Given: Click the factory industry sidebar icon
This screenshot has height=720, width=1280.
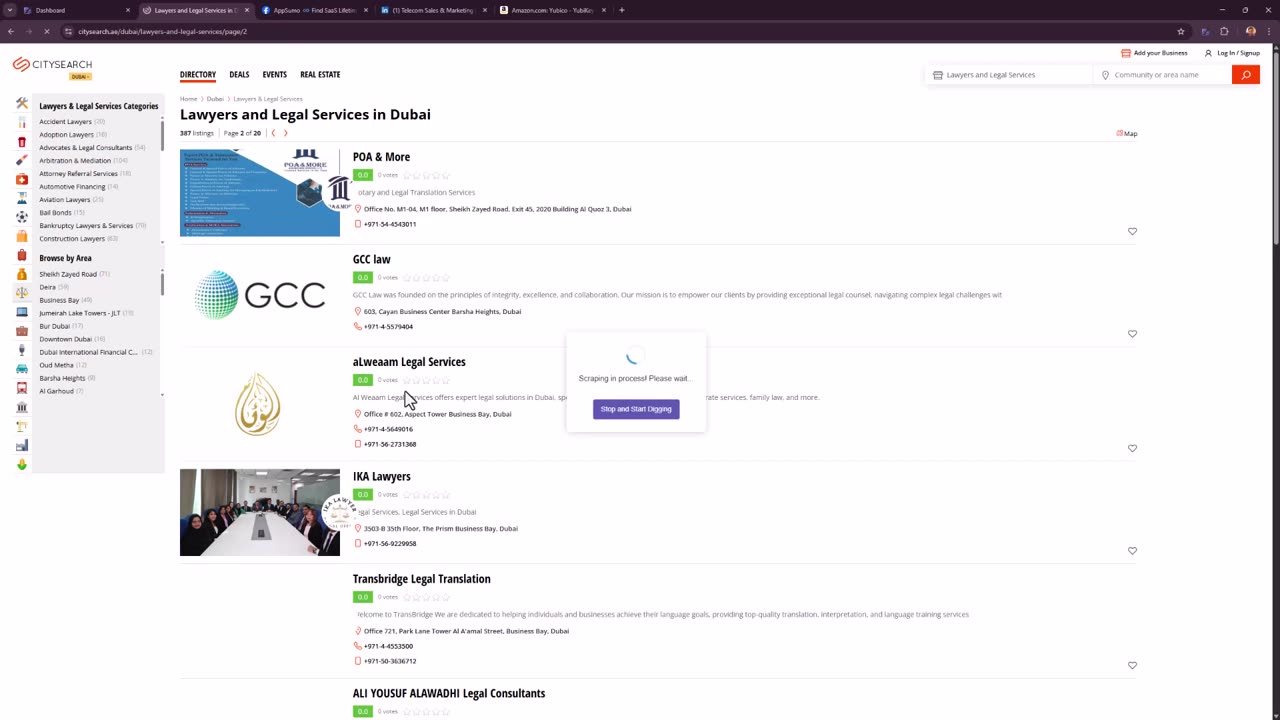Looking at the screenshot, I should tap(22, 445).
